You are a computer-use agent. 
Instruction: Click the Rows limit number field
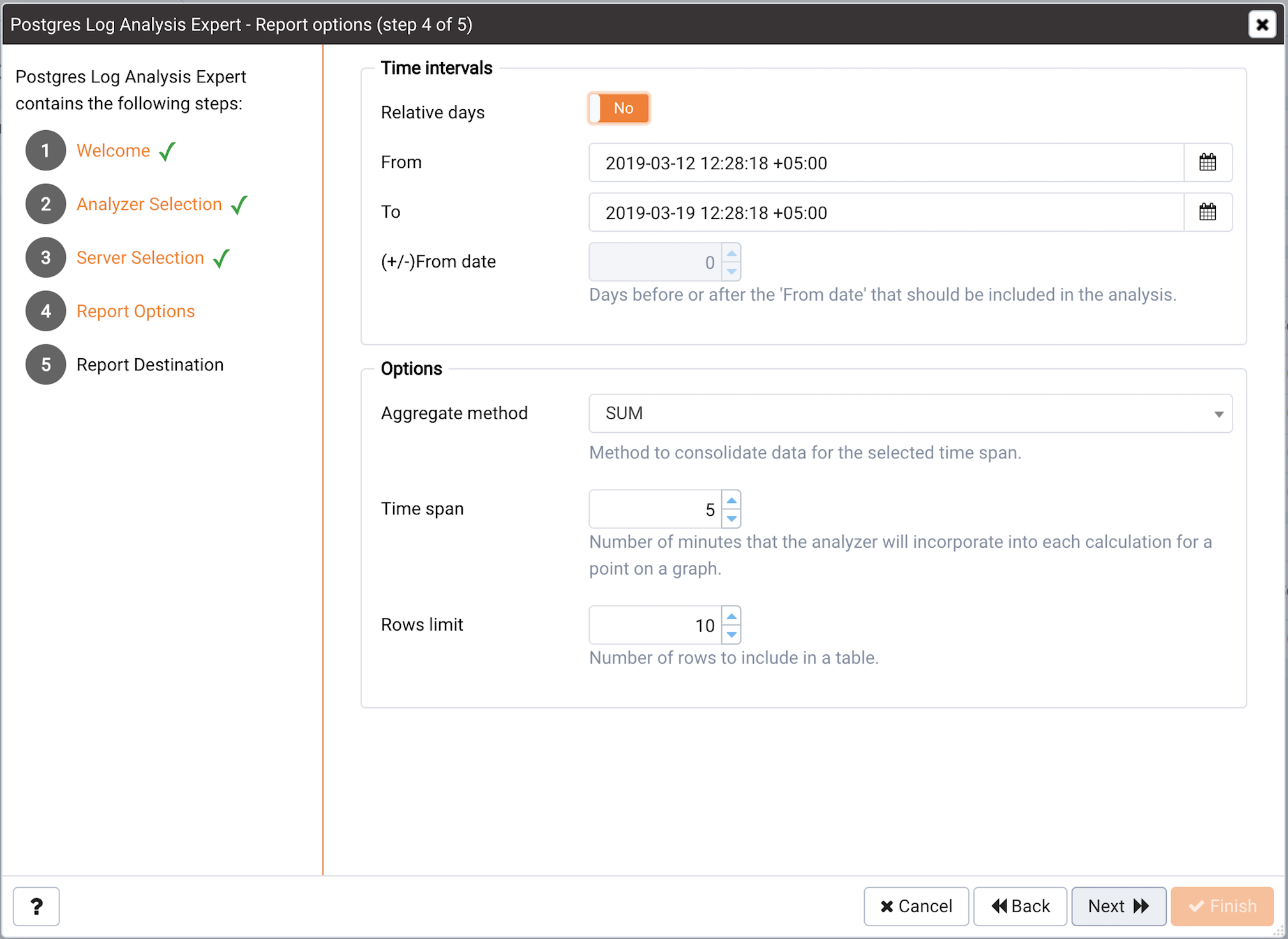655,625
